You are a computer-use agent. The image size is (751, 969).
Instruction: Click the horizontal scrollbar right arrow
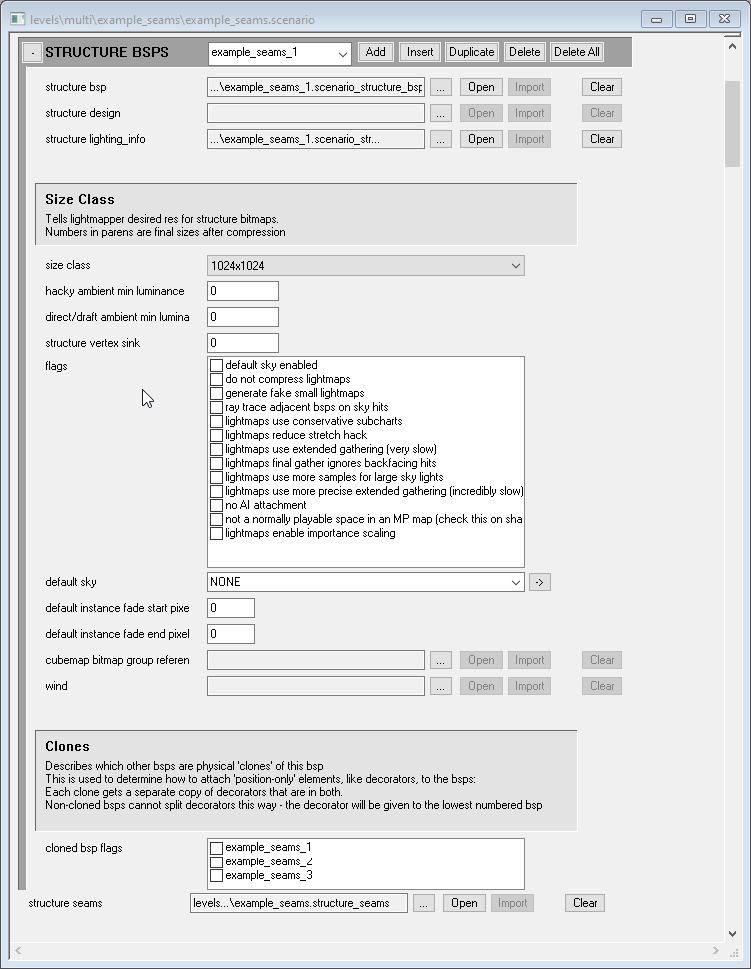pos(716,950)
